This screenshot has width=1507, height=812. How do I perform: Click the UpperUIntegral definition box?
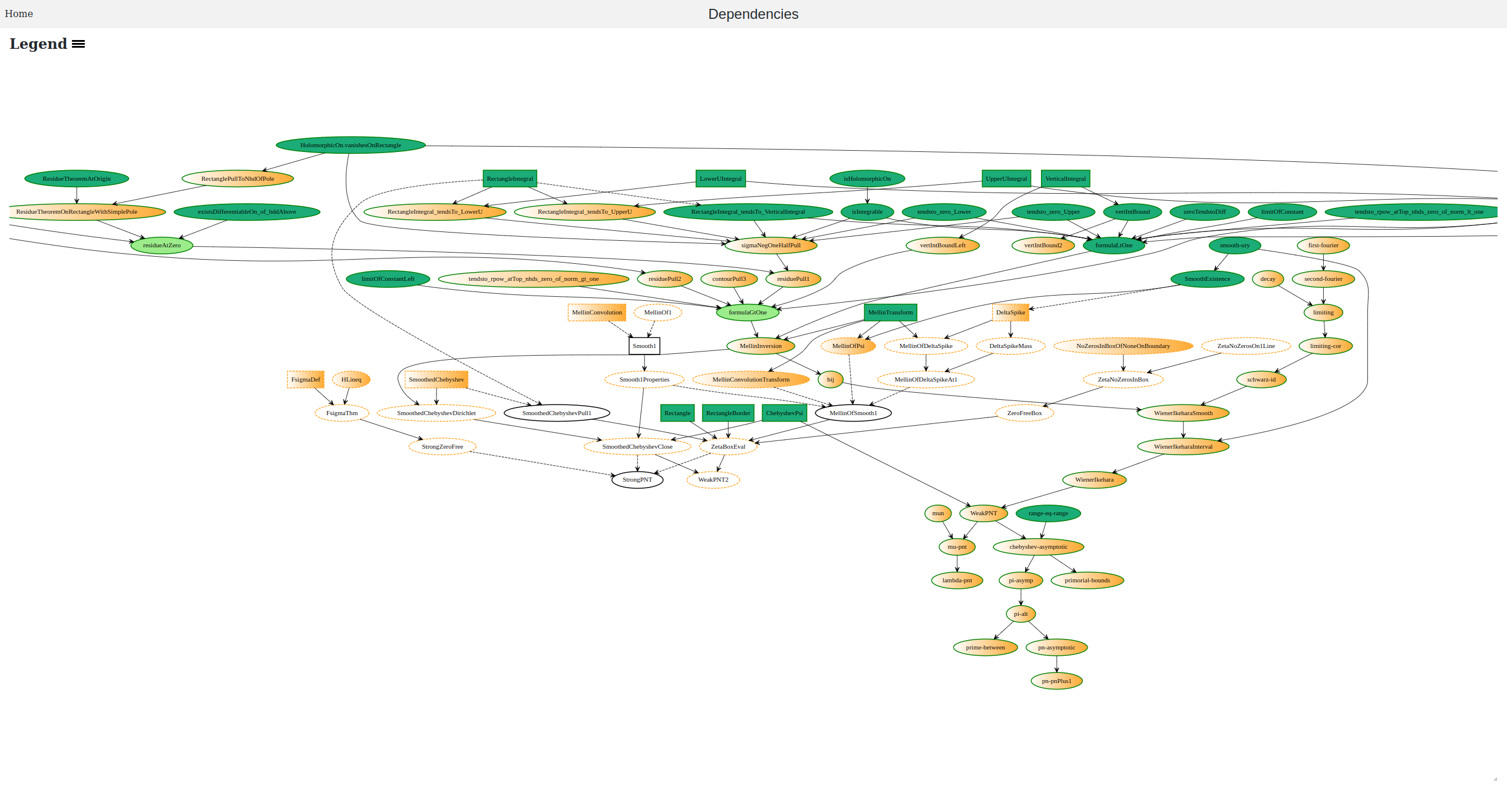pyautogui.click(x=1006, y=179)
